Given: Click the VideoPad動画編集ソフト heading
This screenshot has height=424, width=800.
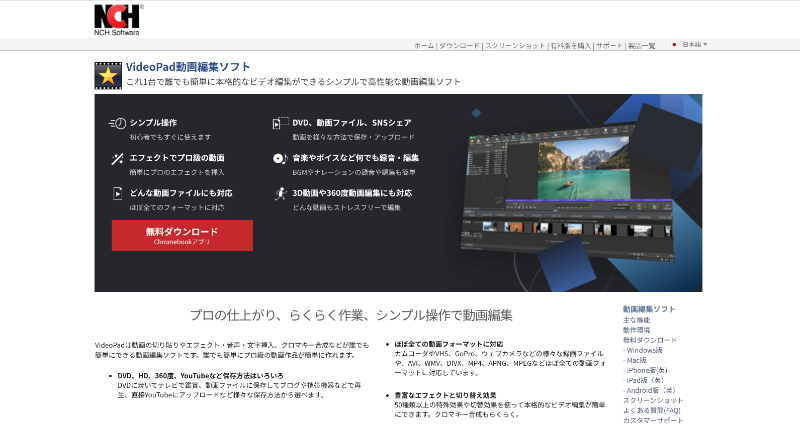Looking at the screenshot, I should pyautogui.click(x=188, y=67).
